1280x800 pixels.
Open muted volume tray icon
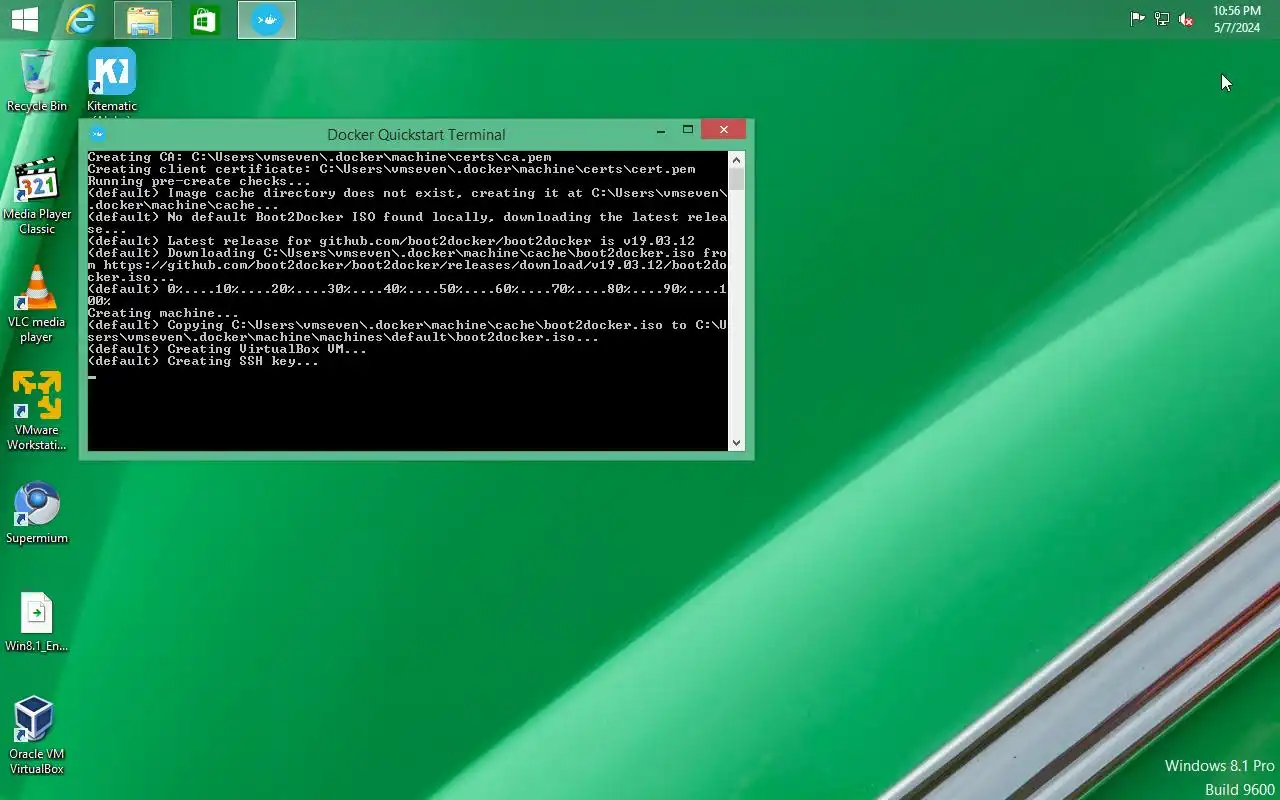coord(1186,19)
